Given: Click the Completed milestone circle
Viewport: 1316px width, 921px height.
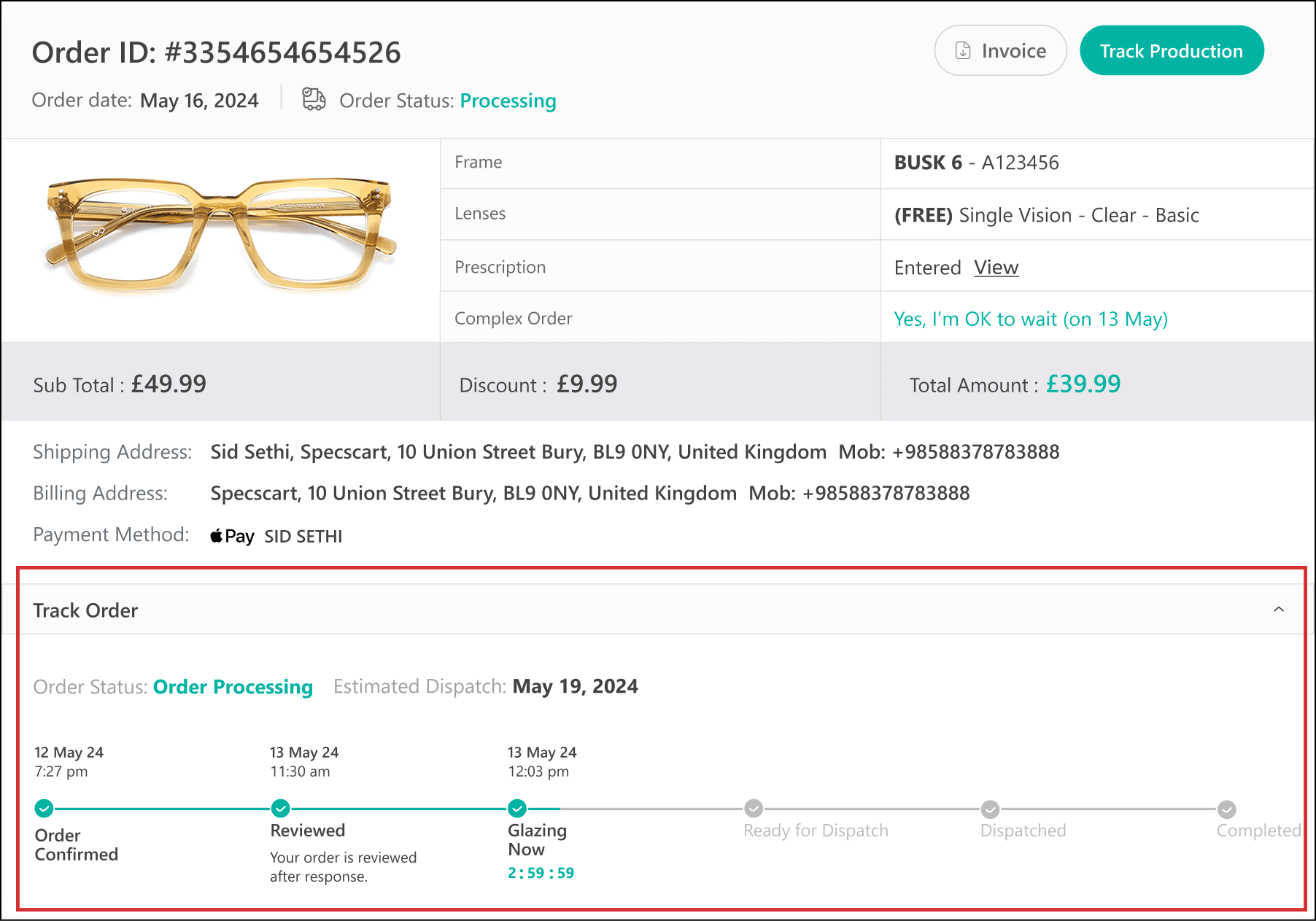Looking at the screenshot, I should pos(1226,808).
